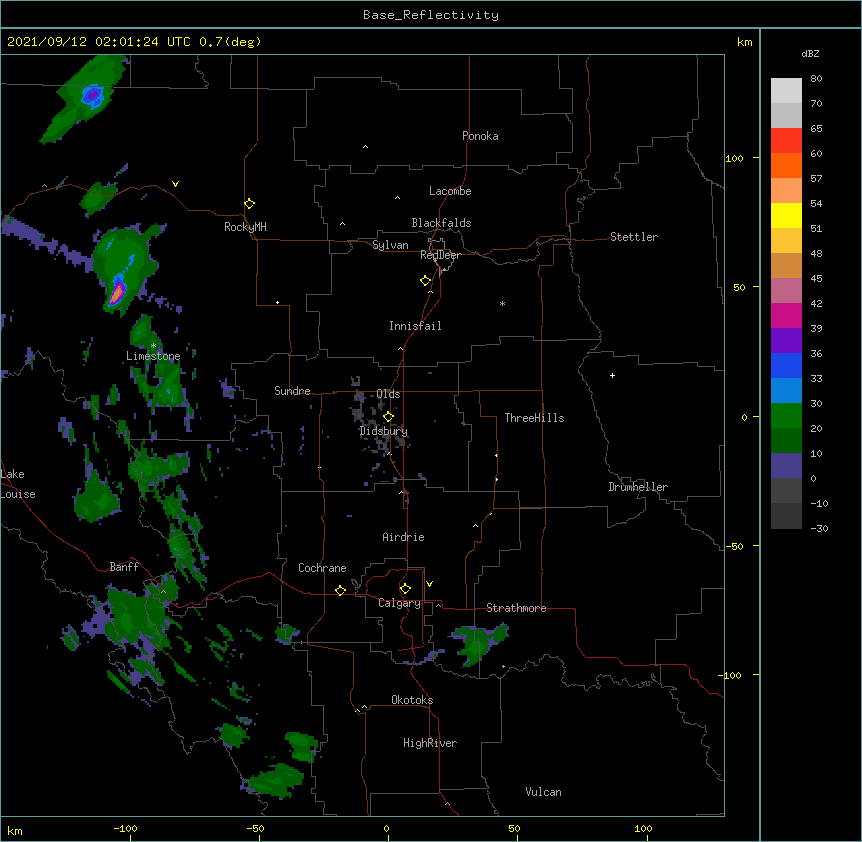Select the Blackfalds label
862x842 pixels.
click(x=441, y=223)
